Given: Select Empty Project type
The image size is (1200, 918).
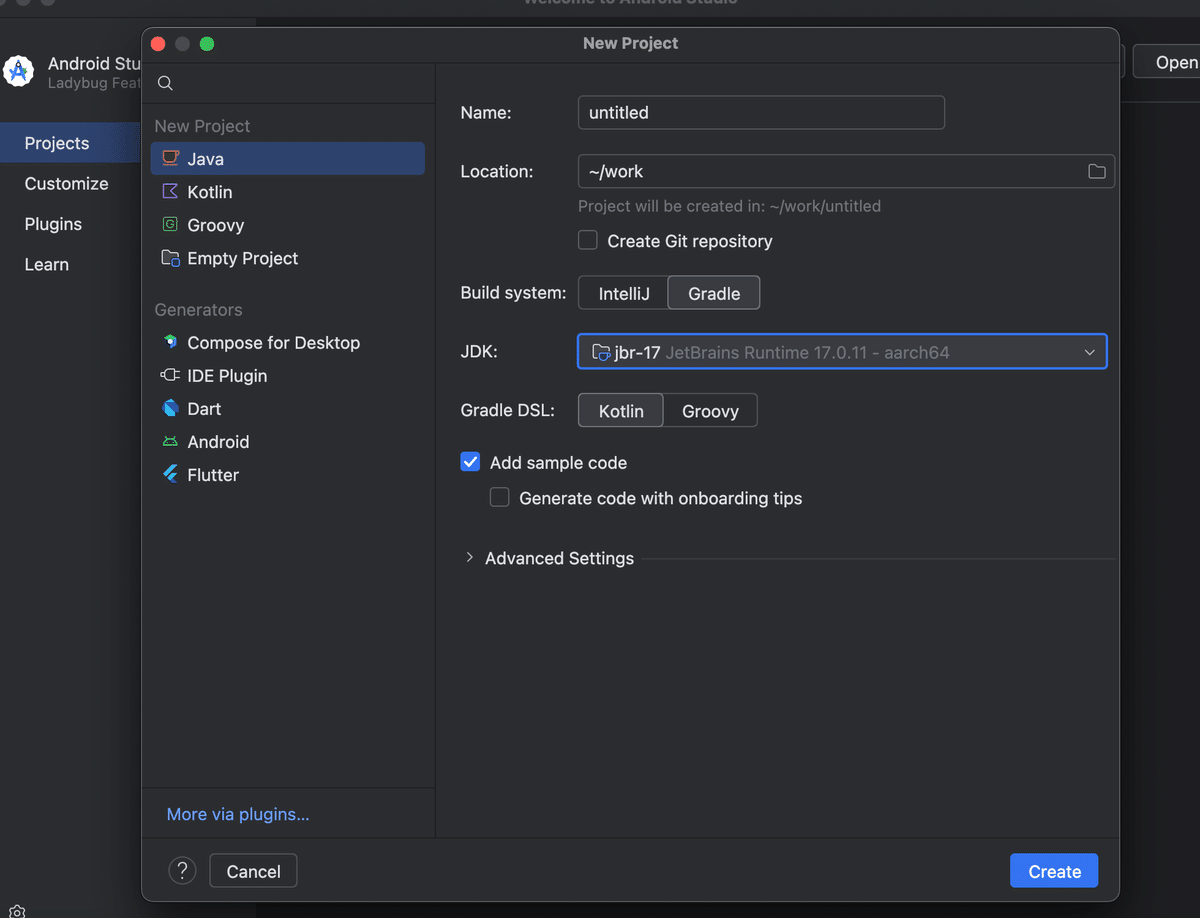Looking at the screenshot, I should (288, 258).
